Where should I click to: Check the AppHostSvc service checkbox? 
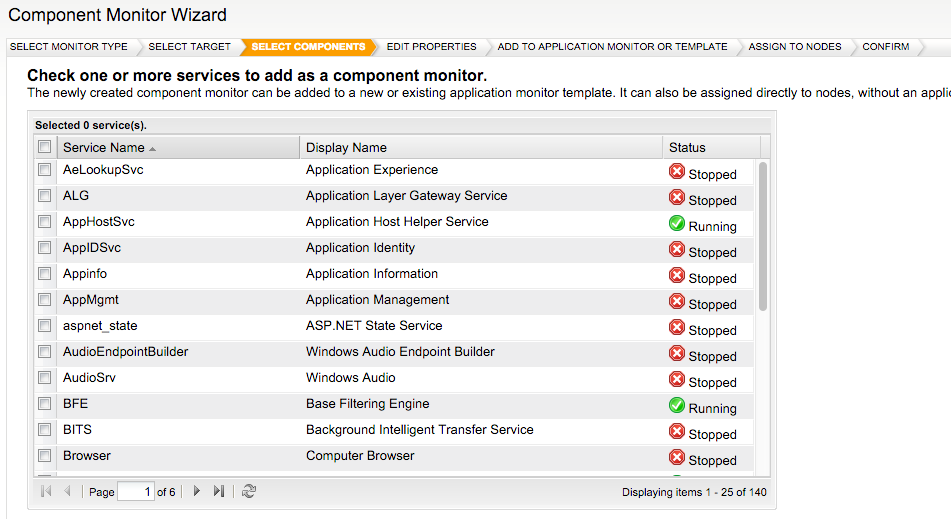pos(44,222)
